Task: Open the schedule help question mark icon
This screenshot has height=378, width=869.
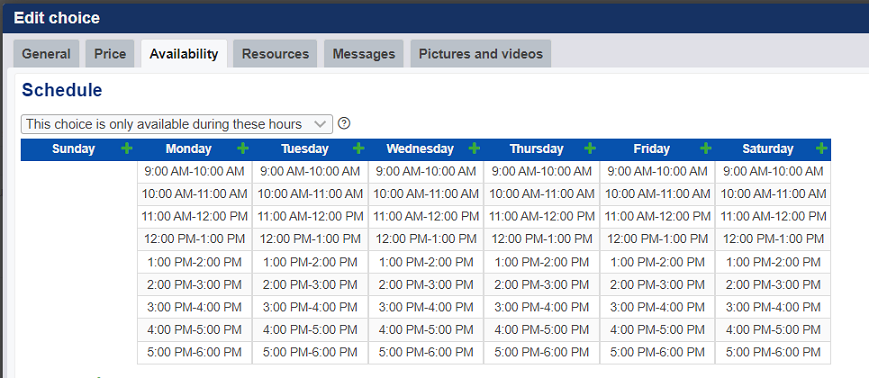Action: pyautogui.click(x=344, y=123)
